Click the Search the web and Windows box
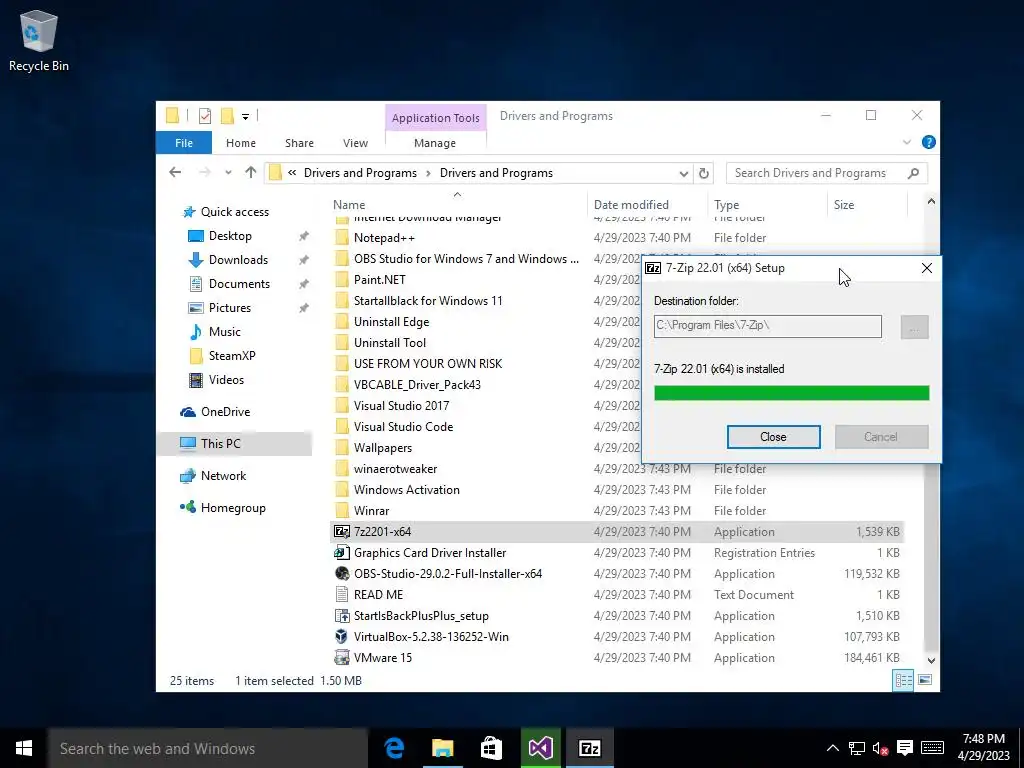The height and width of the screenshot is (768, 1024). [207, 748]
